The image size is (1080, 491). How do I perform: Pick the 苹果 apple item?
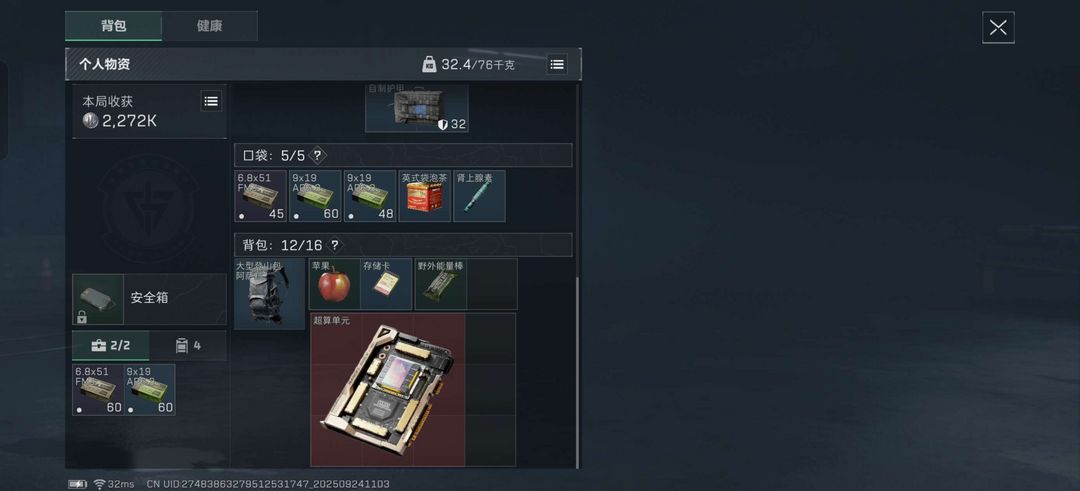point(334,284)
